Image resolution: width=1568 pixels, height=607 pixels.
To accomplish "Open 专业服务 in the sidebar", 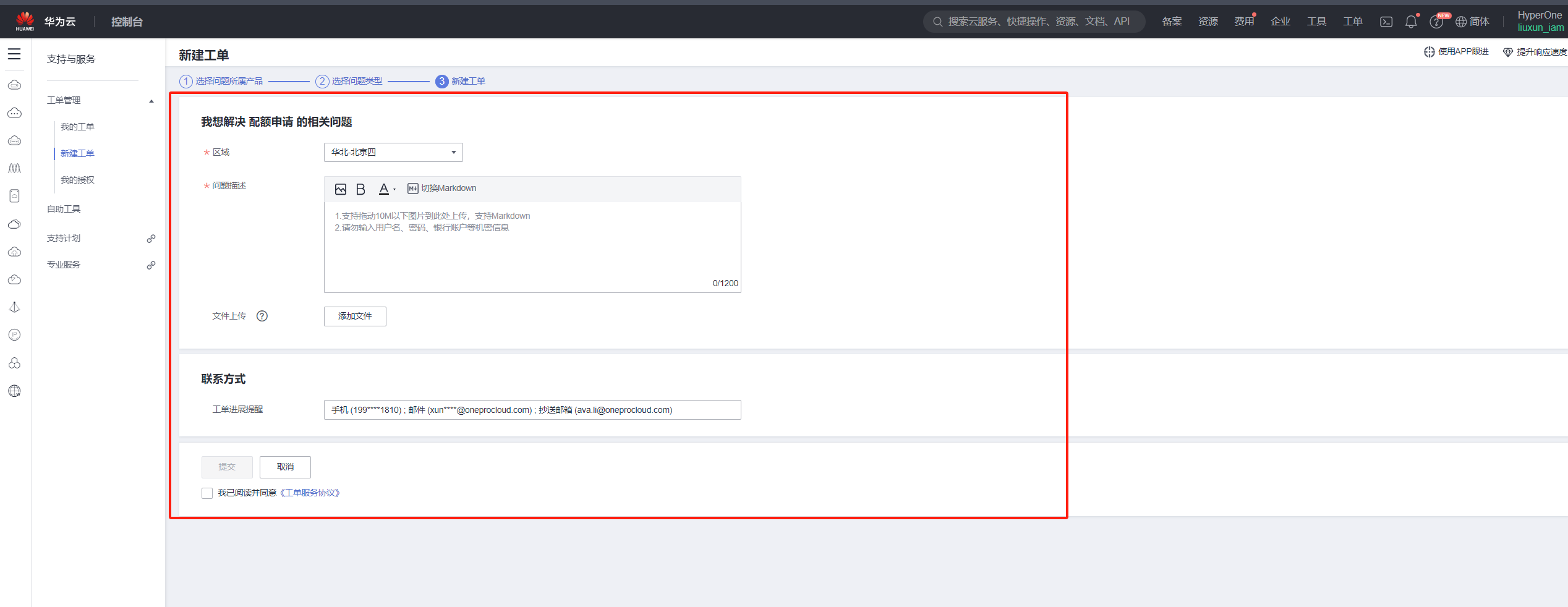I will 64,265.
